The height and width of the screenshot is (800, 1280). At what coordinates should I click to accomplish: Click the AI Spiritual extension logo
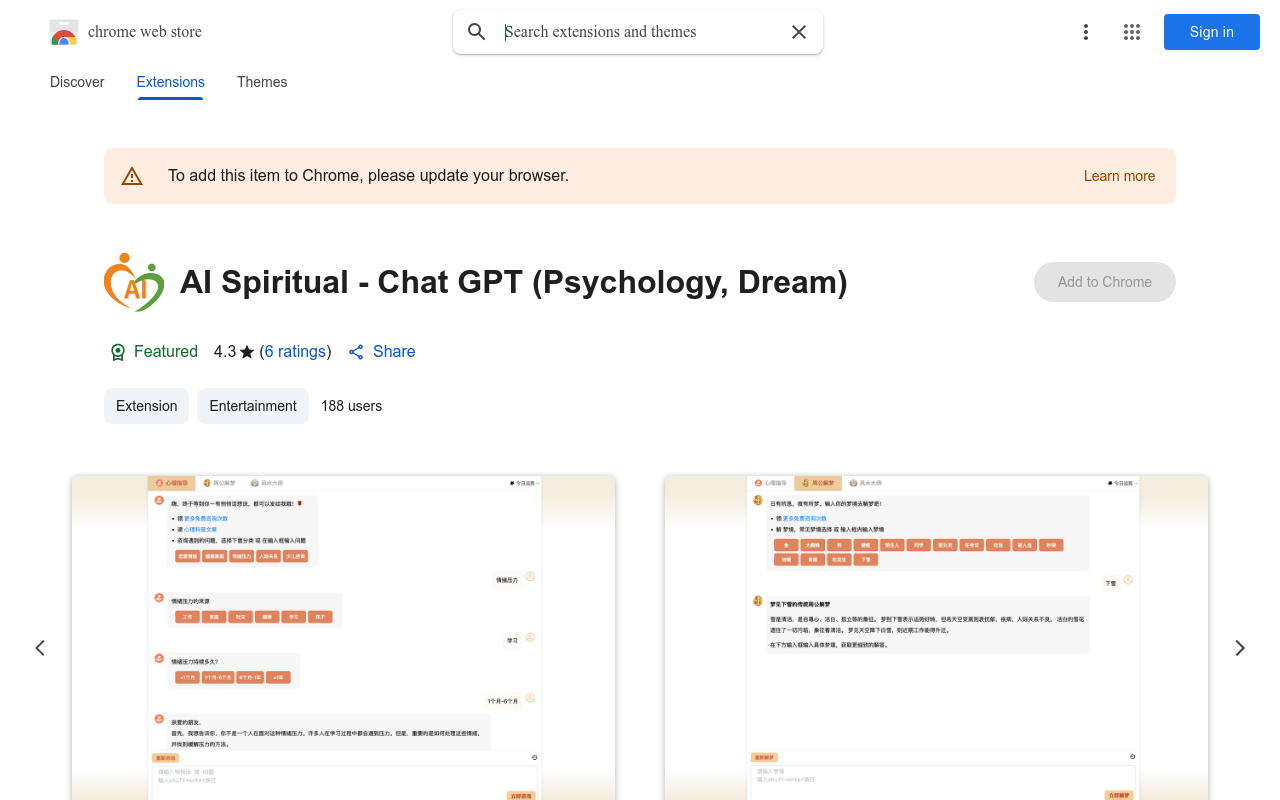pyautogui.click(x=134, y=282)
